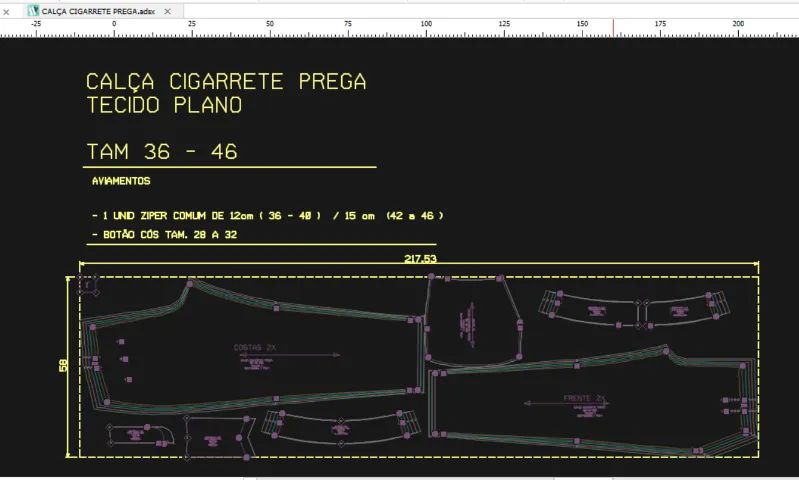Close the CALÇA CIGARRETE PREGA.adsx tab
The height and width of the screenshot is (480, 799).
[x=167, y=11]
